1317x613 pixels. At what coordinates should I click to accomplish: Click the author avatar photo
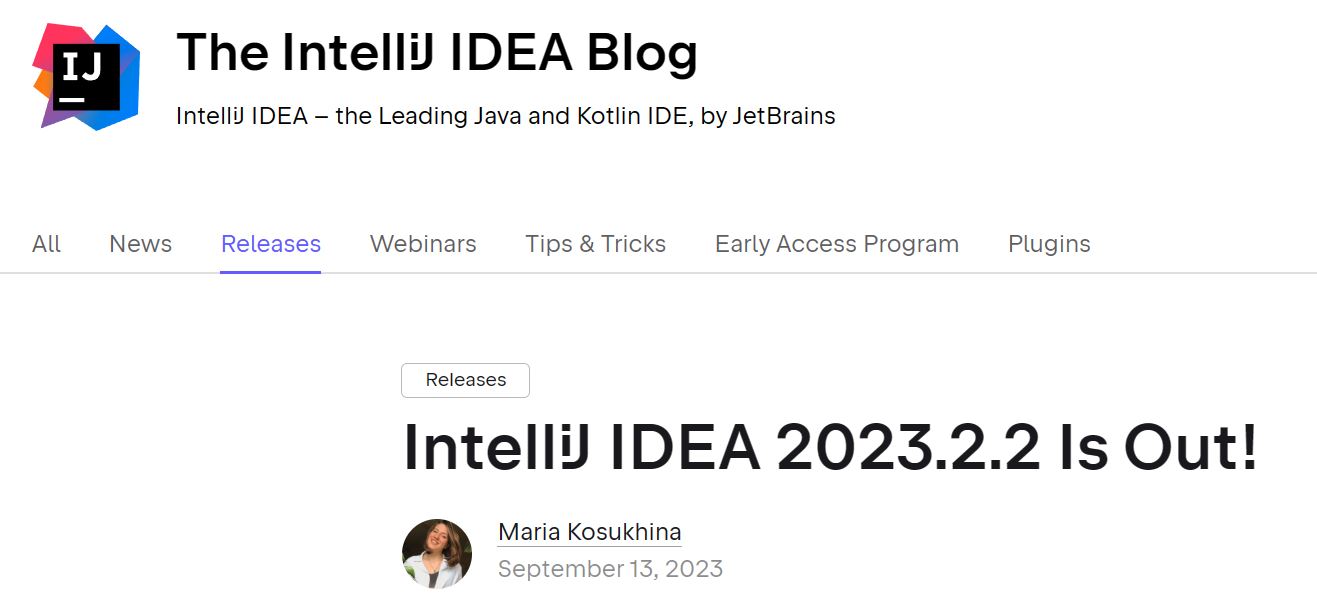(x=437, y=553)
